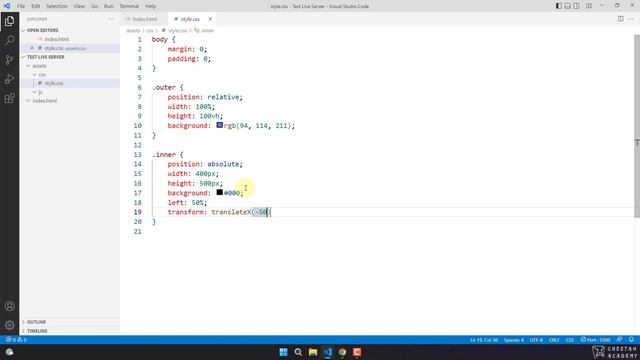Switch to the index.html editor tab

[x=144, y=19]
